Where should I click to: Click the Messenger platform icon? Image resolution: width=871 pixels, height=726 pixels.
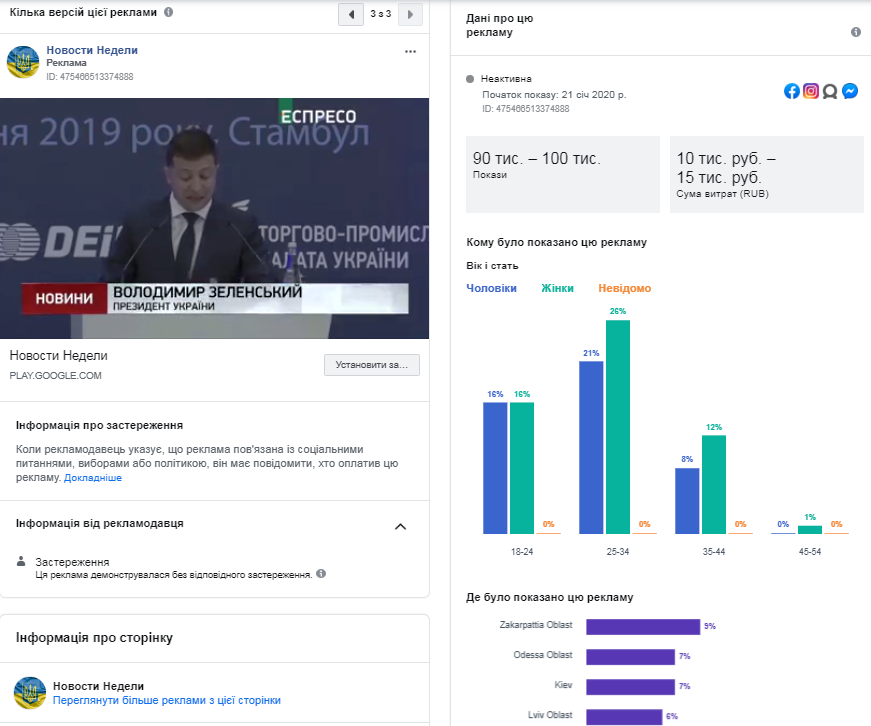pyautogui.click(x=849, y=91)
